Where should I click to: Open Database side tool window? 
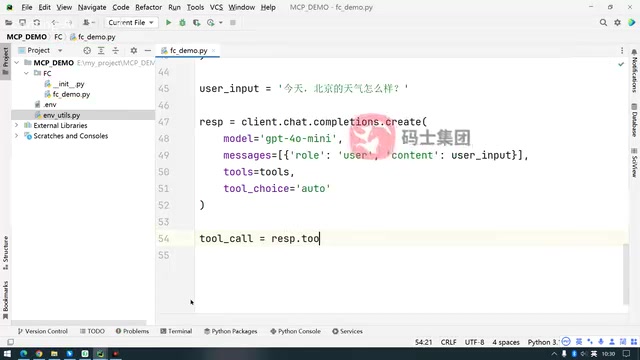tap(634, 120)
